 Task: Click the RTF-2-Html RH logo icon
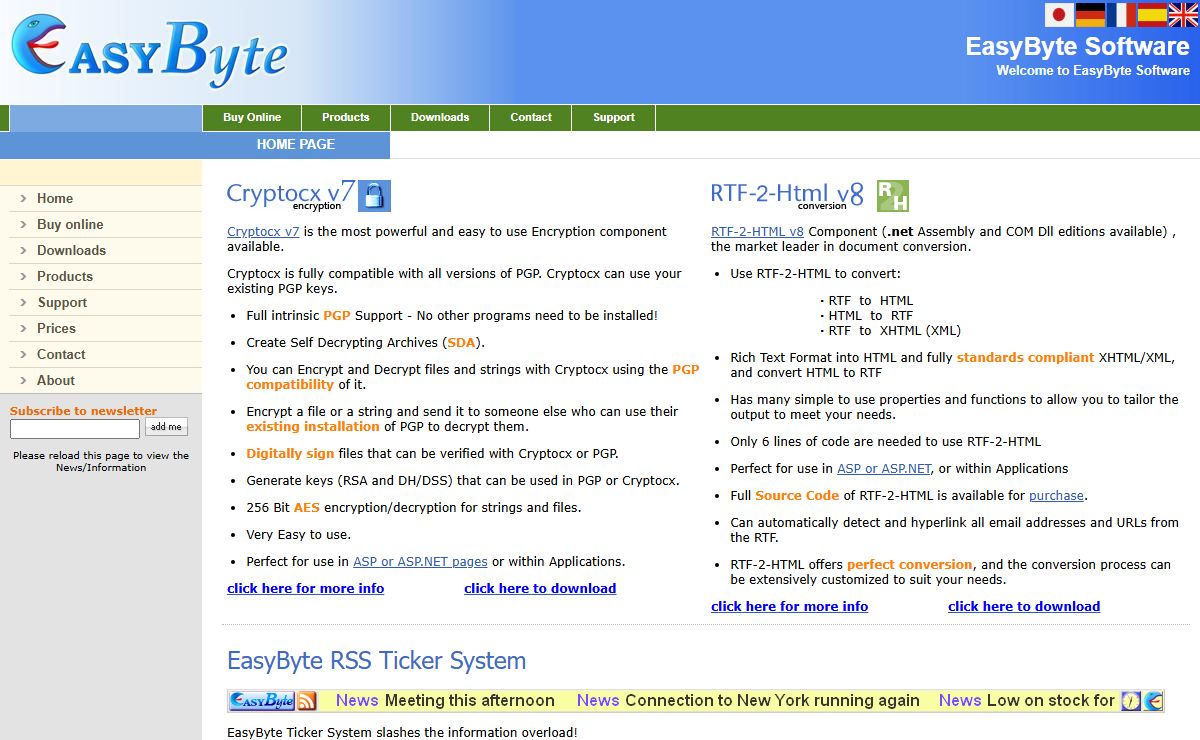892,196
